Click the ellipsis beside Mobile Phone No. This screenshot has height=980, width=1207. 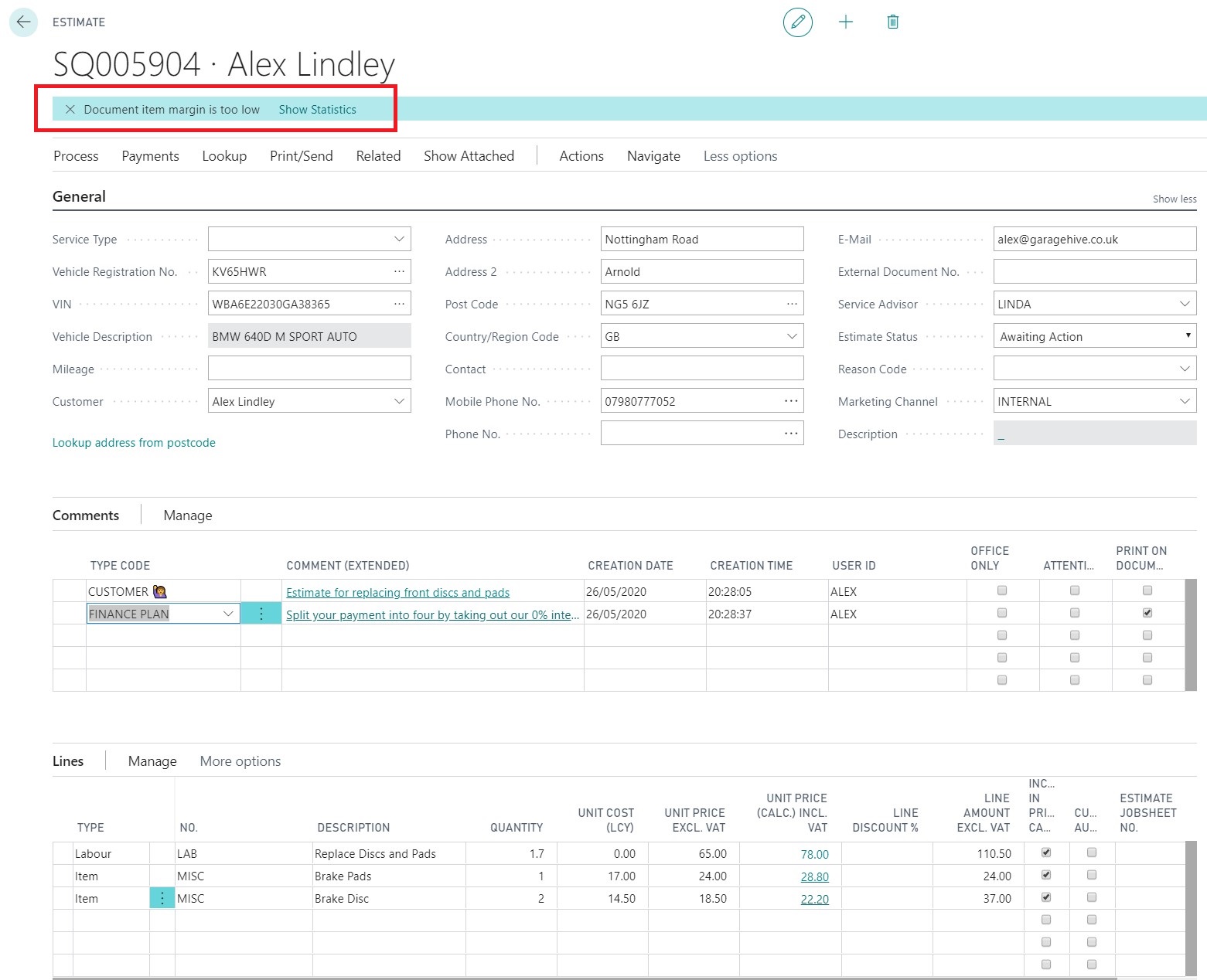tap(791, 402)
